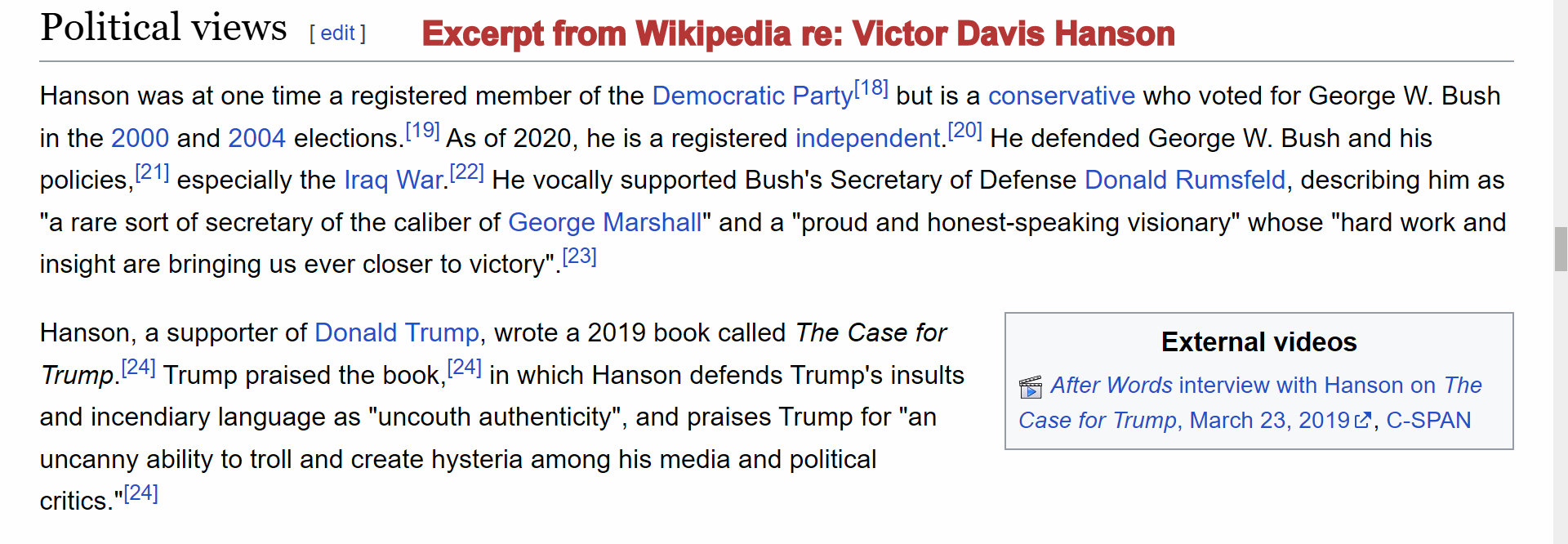Open the Iraq War link

[394, 180]
